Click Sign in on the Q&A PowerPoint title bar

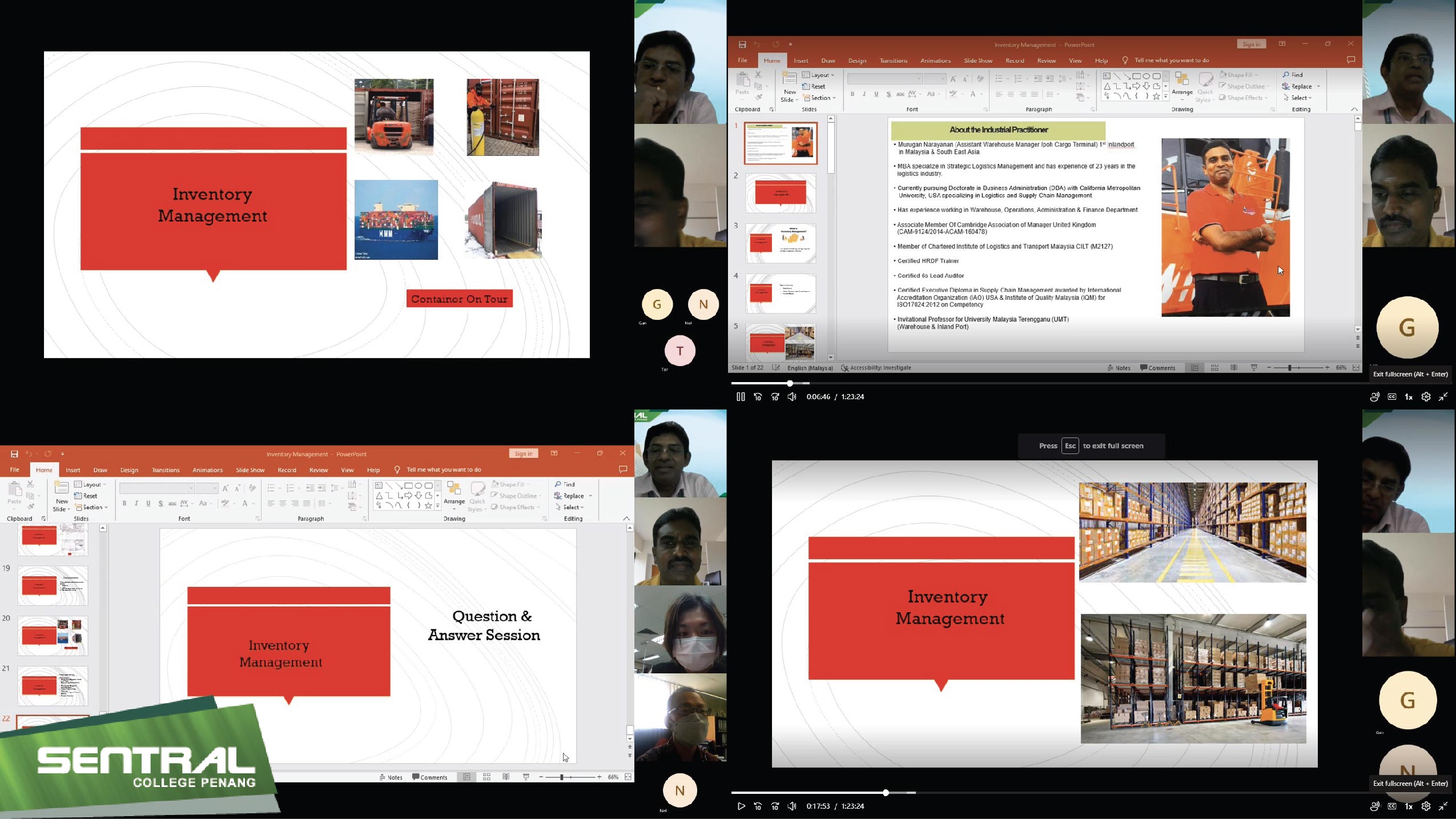(x=523, y=453)
